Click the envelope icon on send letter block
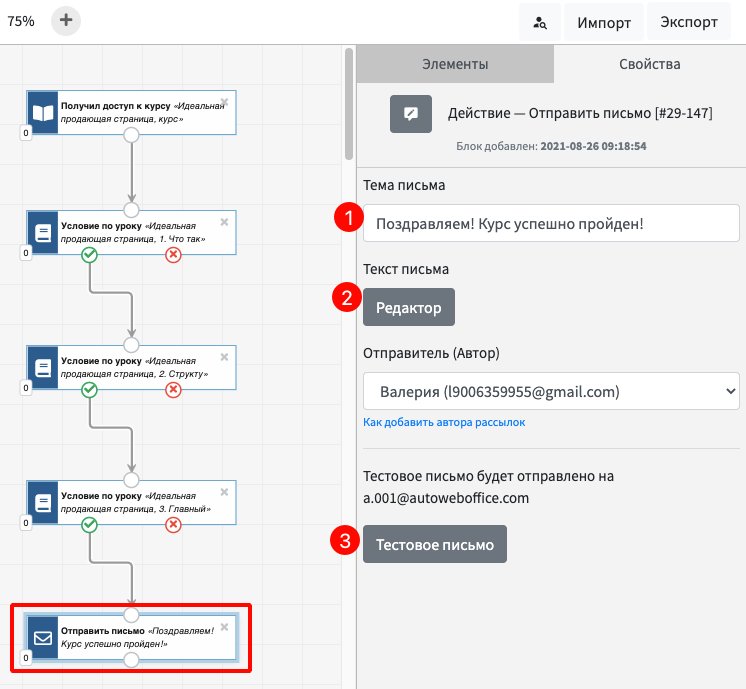The image size is (746, 689). pos(43,637)
